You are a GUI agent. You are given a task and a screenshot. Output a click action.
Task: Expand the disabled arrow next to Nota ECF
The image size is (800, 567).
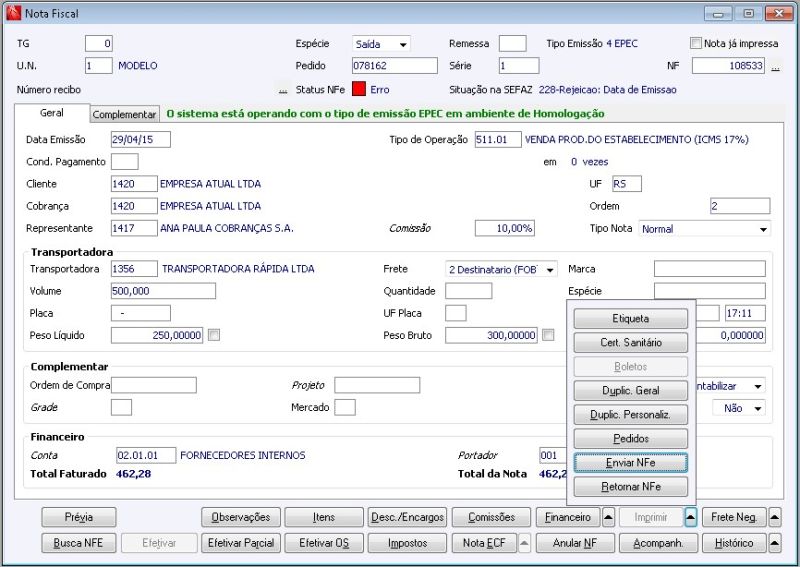point(524,543)
